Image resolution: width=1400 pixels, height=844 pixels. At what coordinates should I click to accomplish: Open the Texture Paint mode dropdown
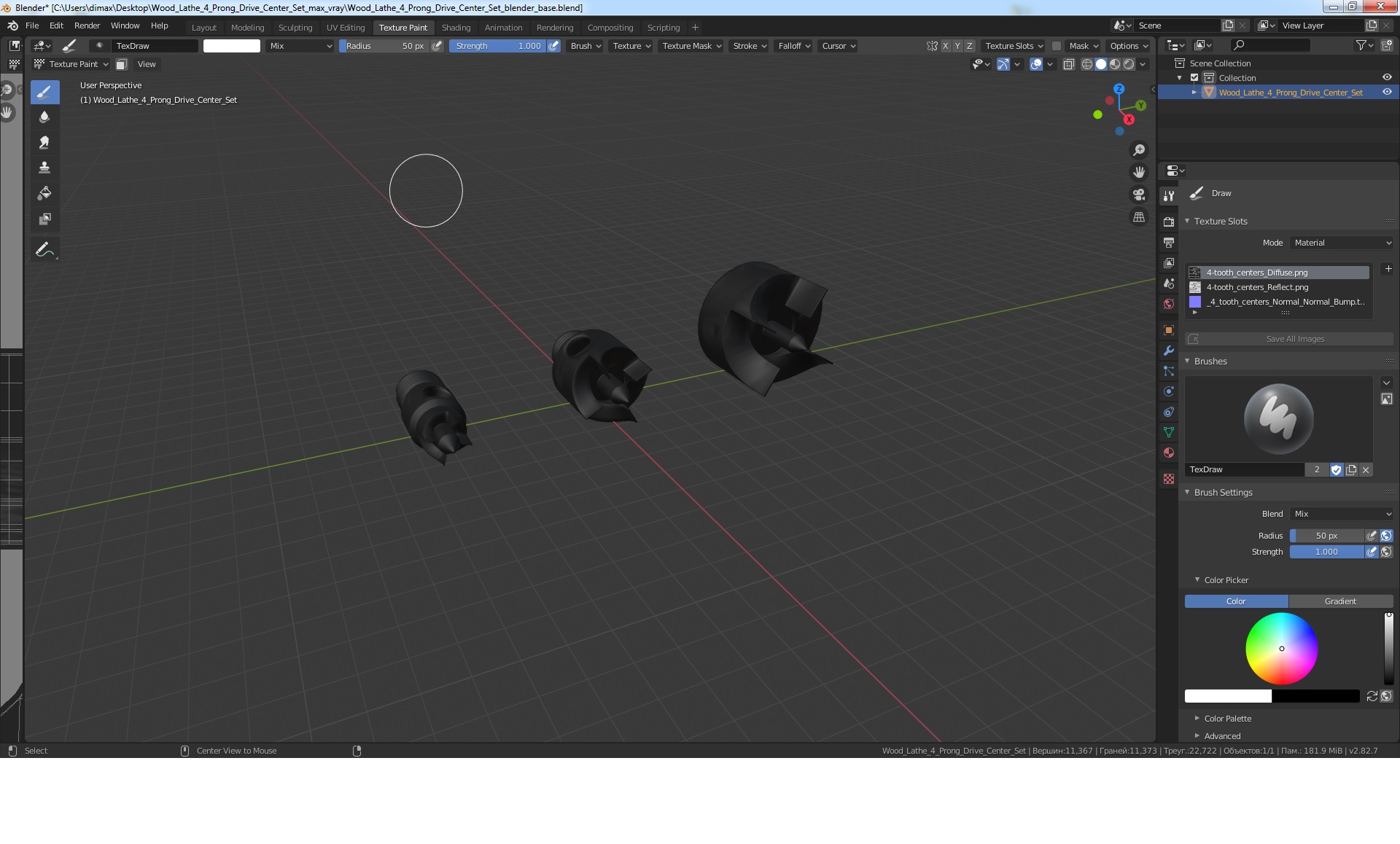click(x=72, y=64)
